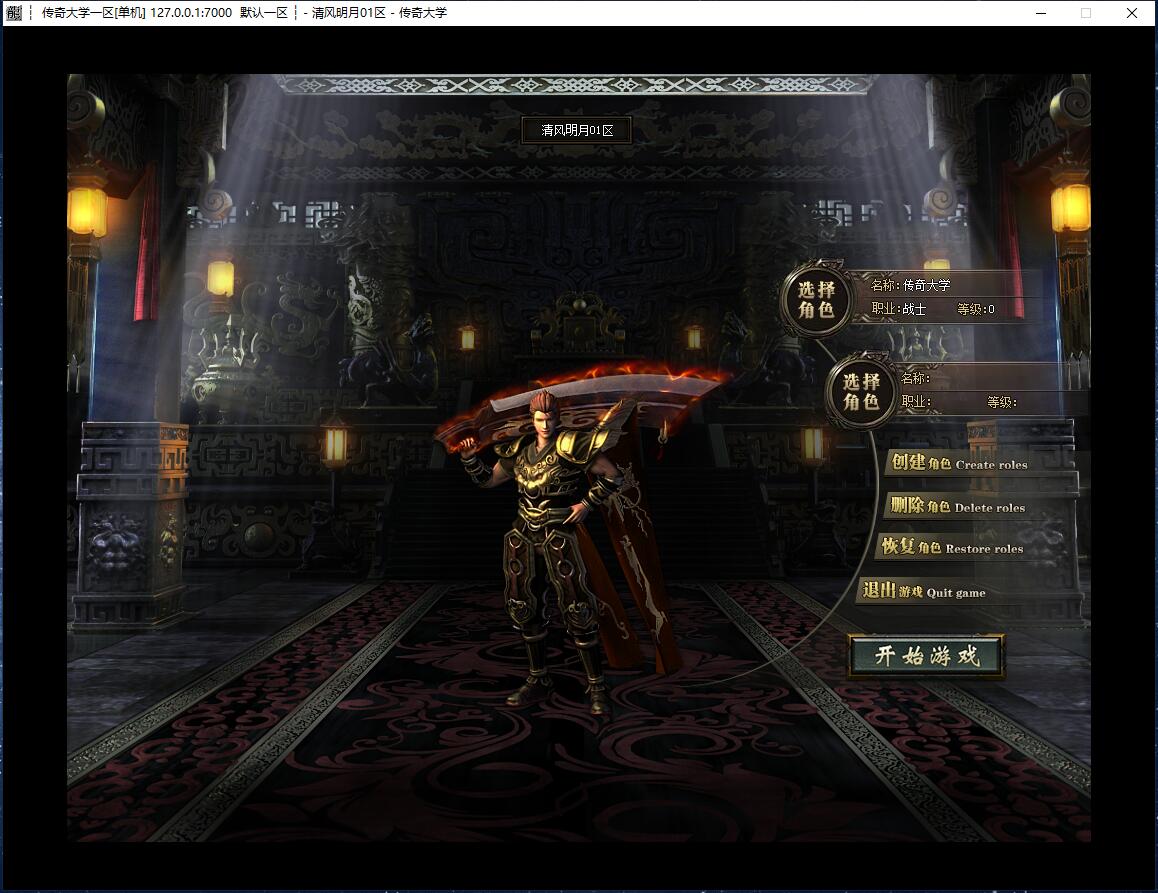1158x893 pixels.
Task: Click the empty 名称: field of the second slot
Action: (916, 378)
